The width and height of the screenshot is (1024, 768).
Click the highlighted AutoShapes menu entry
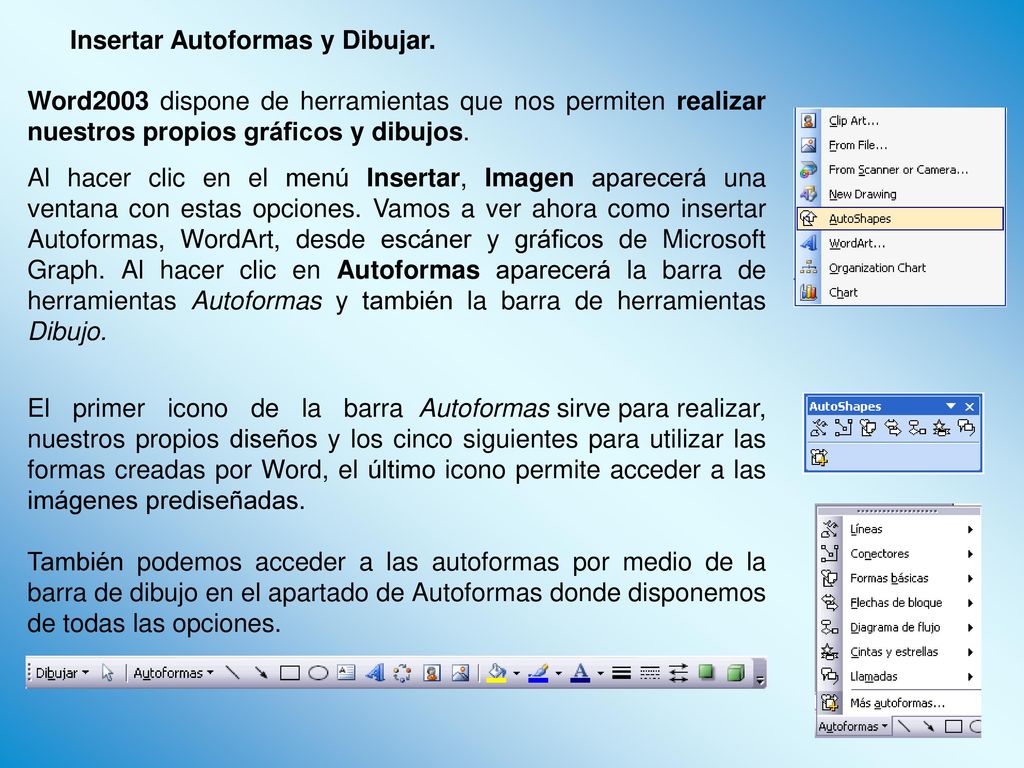[x=900, y=219]
